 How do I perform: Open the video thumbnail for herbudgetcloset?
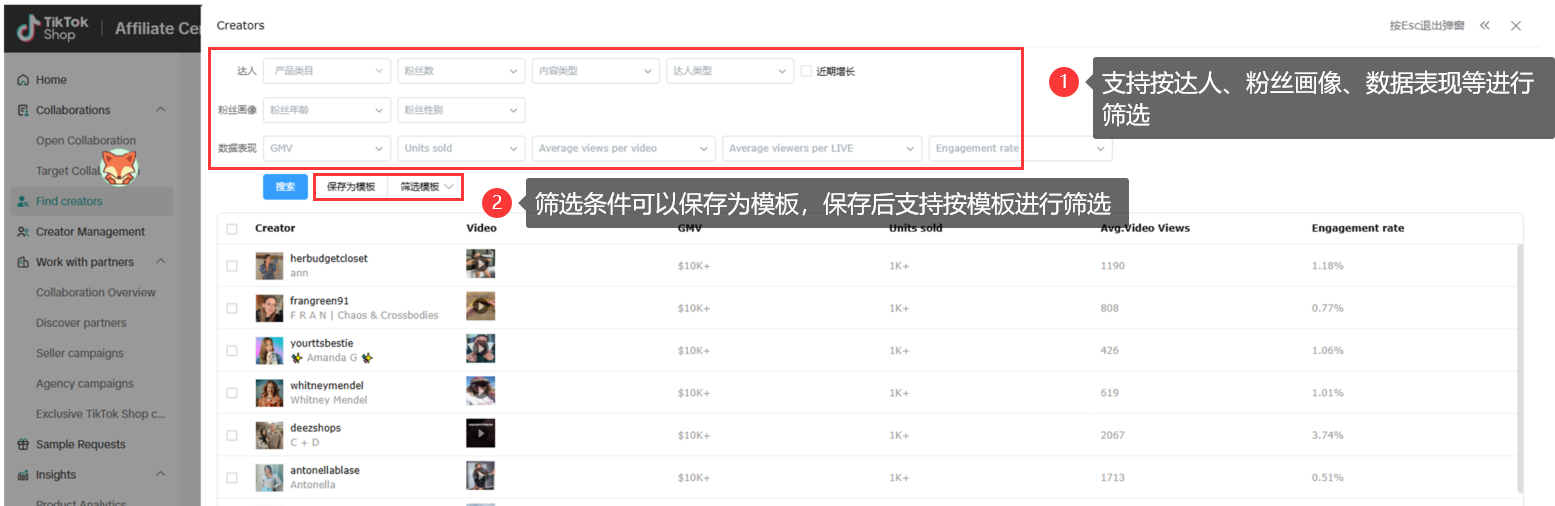coord(481,264)
